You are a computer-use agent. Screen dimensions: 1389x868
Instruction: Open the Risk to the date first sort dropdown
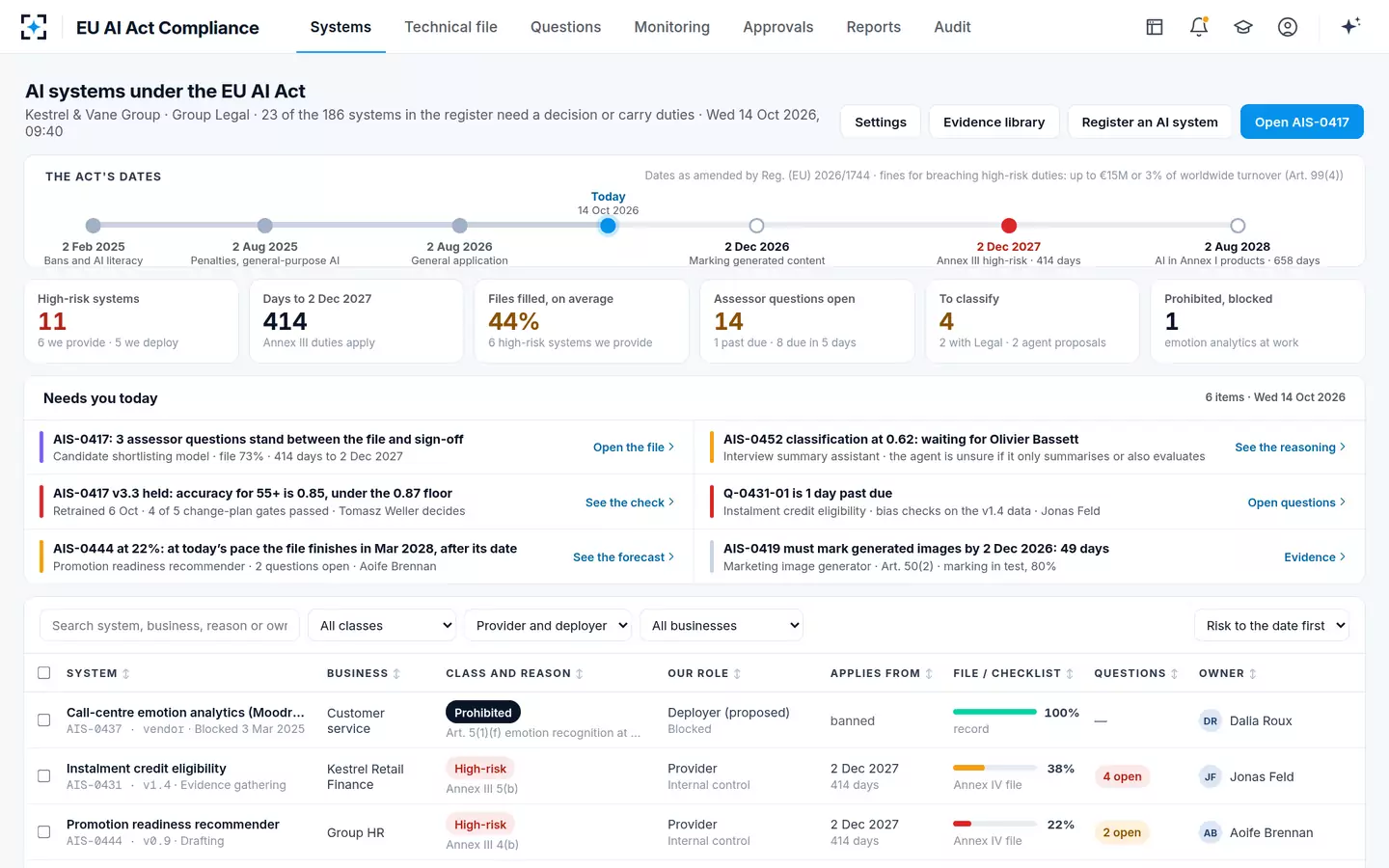[x=1271, y=626]
